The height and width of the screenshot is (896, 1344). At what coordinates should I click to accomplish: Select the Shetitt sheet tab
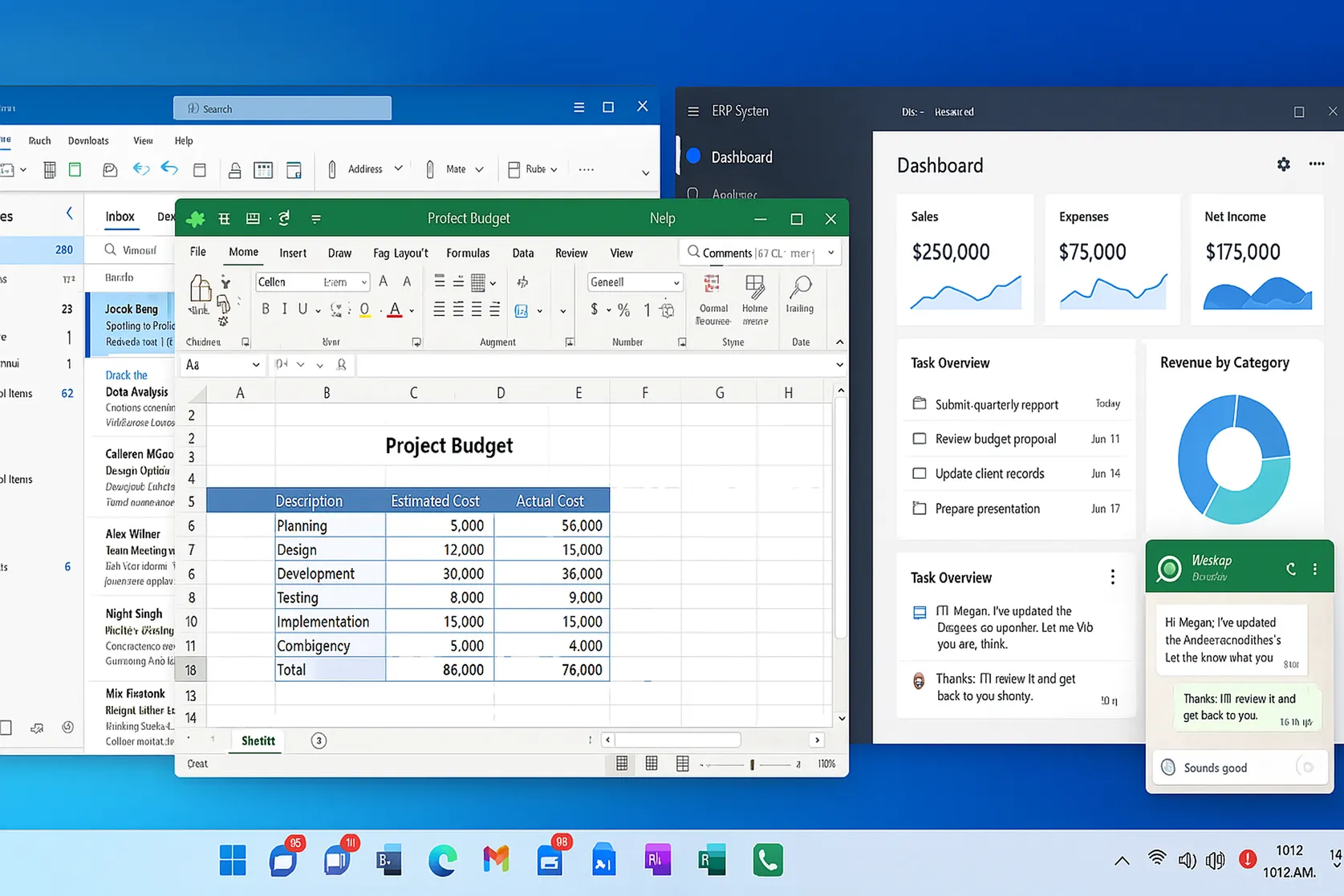258,740
